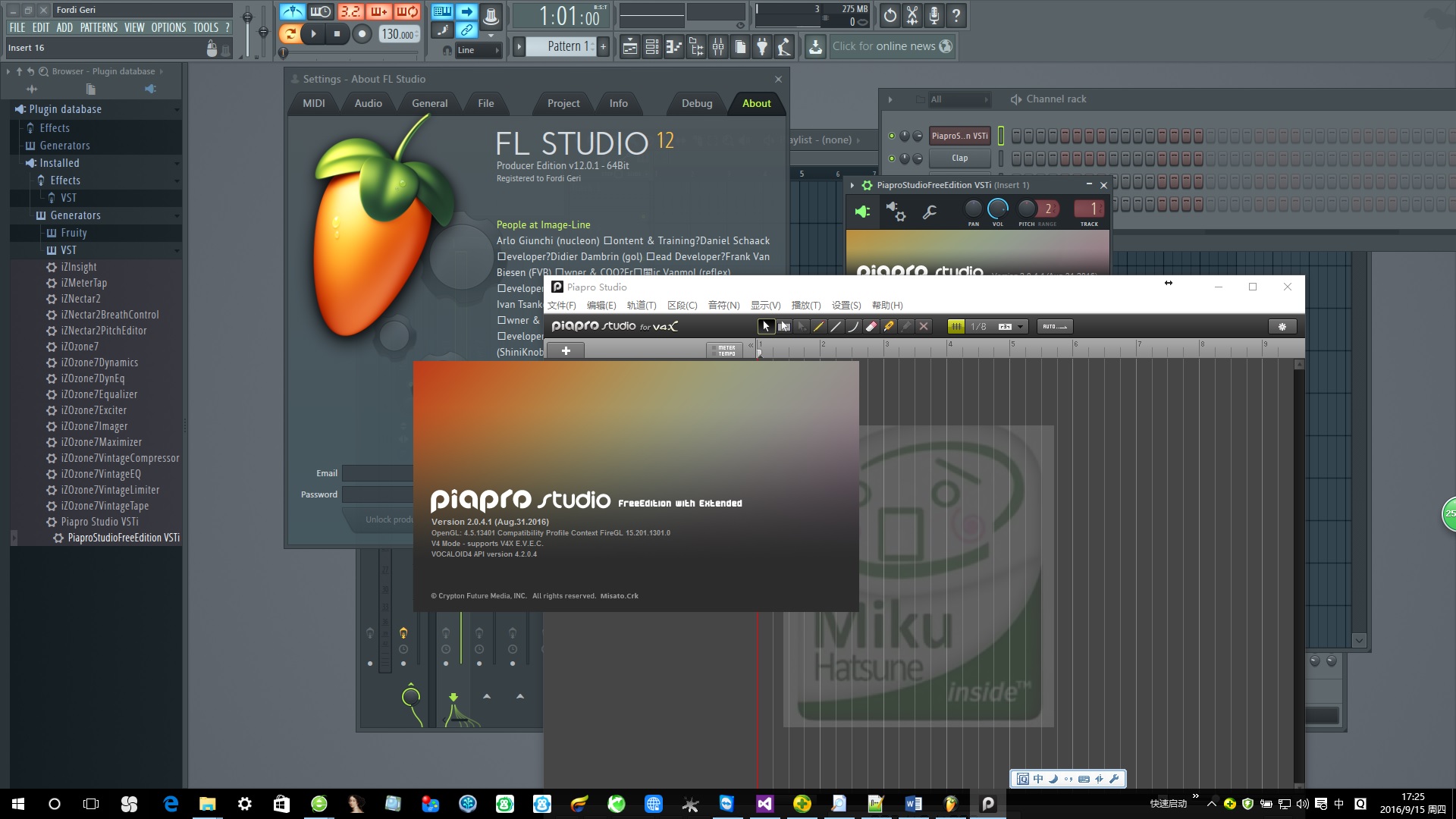Open the mixer view icon
This screenshot has width=1456, height=819.
pyautogui.click(x=717, y=47)
